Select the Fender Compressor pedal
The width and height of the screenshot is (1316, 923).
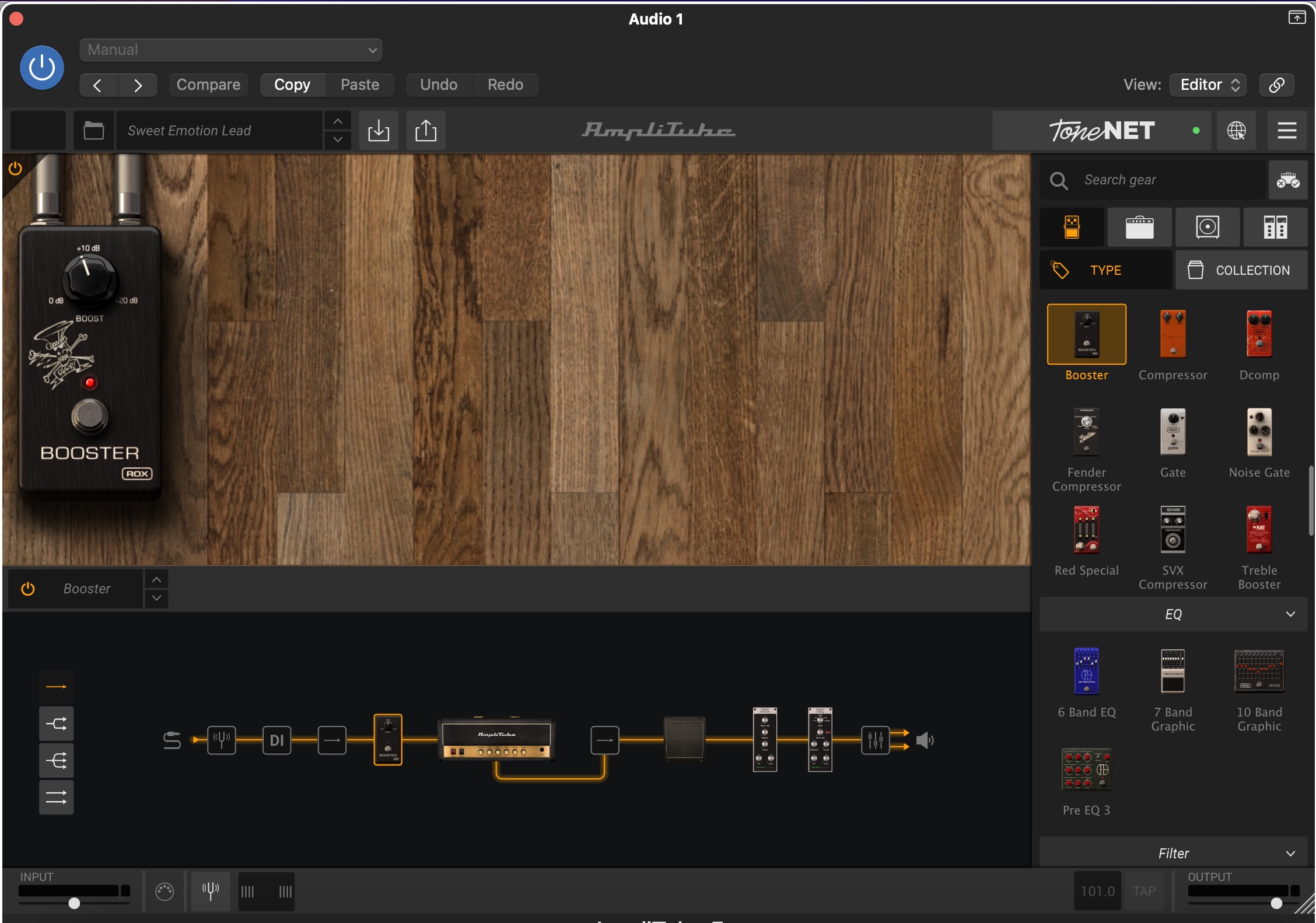coord(1086,432)
